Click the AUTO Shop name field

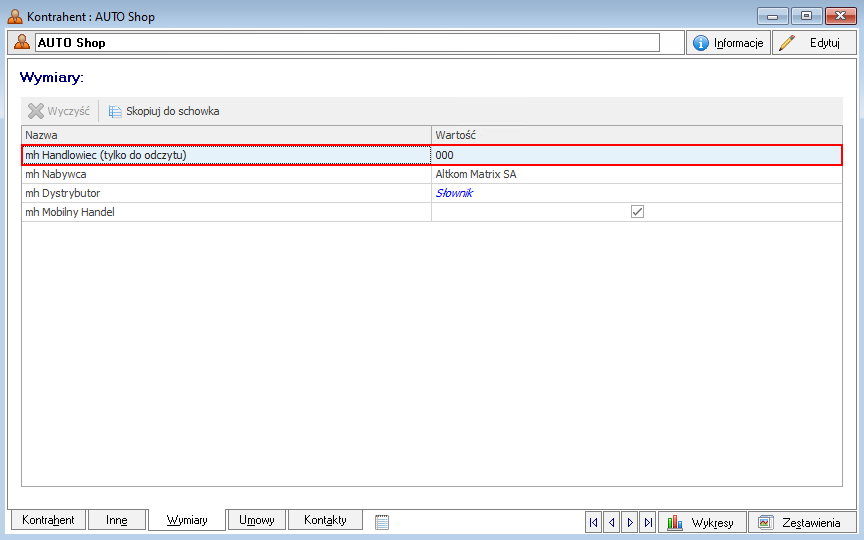[x=346, y=43]
